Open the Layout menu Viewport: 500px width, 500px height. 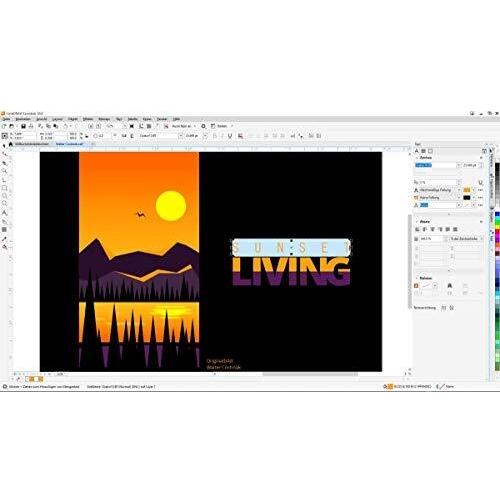[57, 119]
